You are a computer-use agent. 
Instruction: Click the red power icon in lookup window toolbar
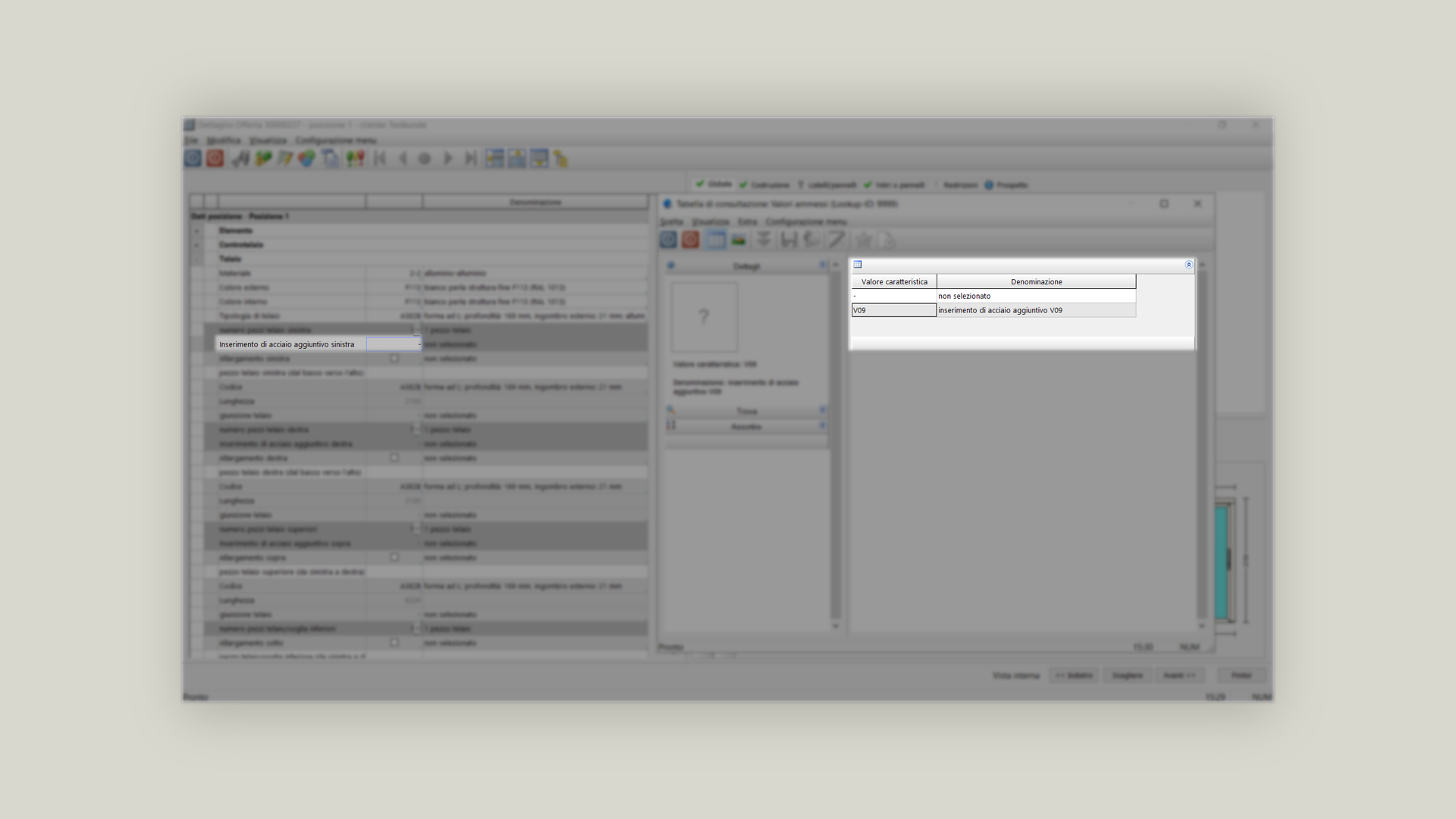pyautogui.click(x=690, y=240)
